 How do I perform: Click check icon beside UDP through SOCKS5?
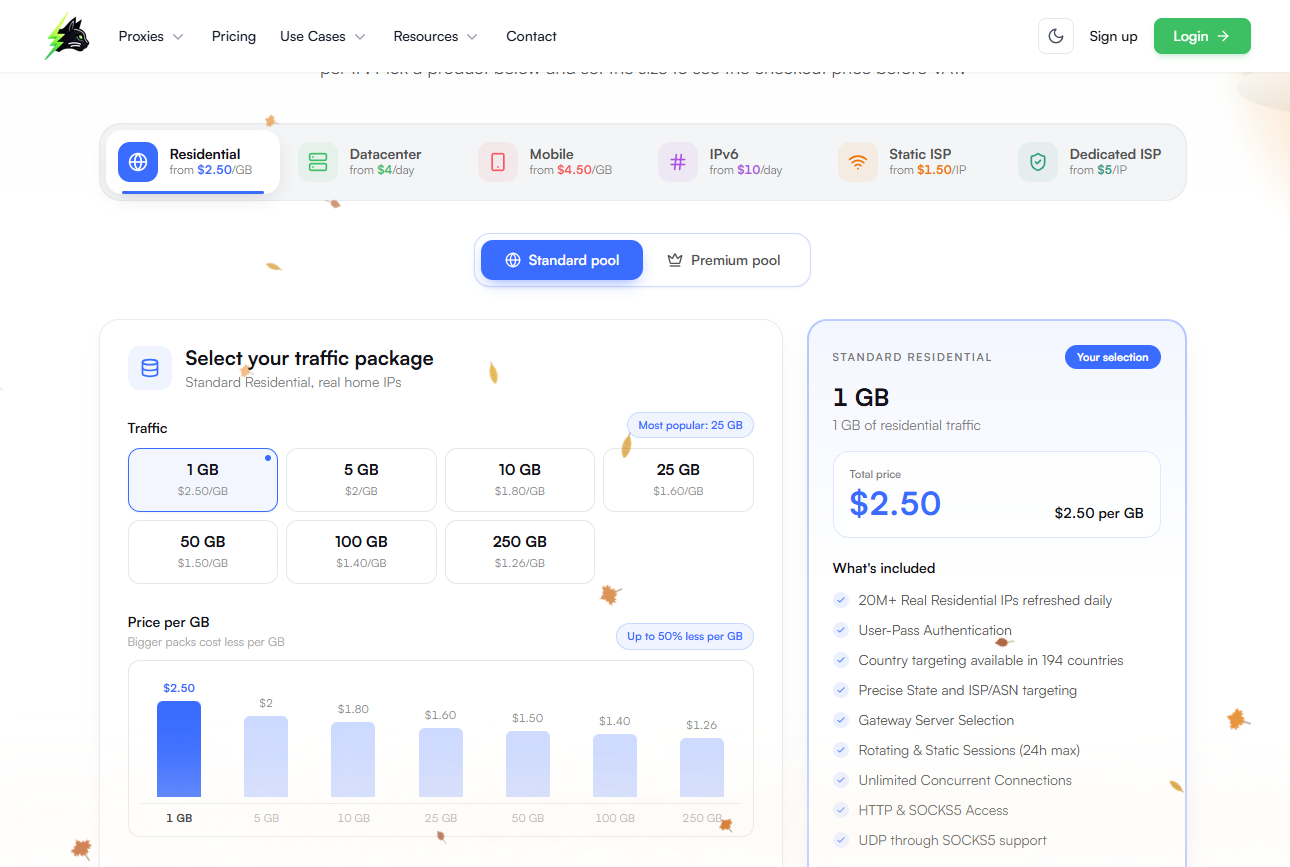click(841, 840)
